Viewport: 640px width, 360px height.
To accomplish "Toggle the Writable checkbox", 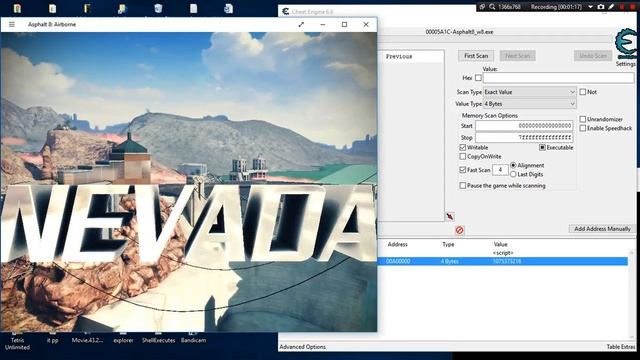I will click(462, 147).
